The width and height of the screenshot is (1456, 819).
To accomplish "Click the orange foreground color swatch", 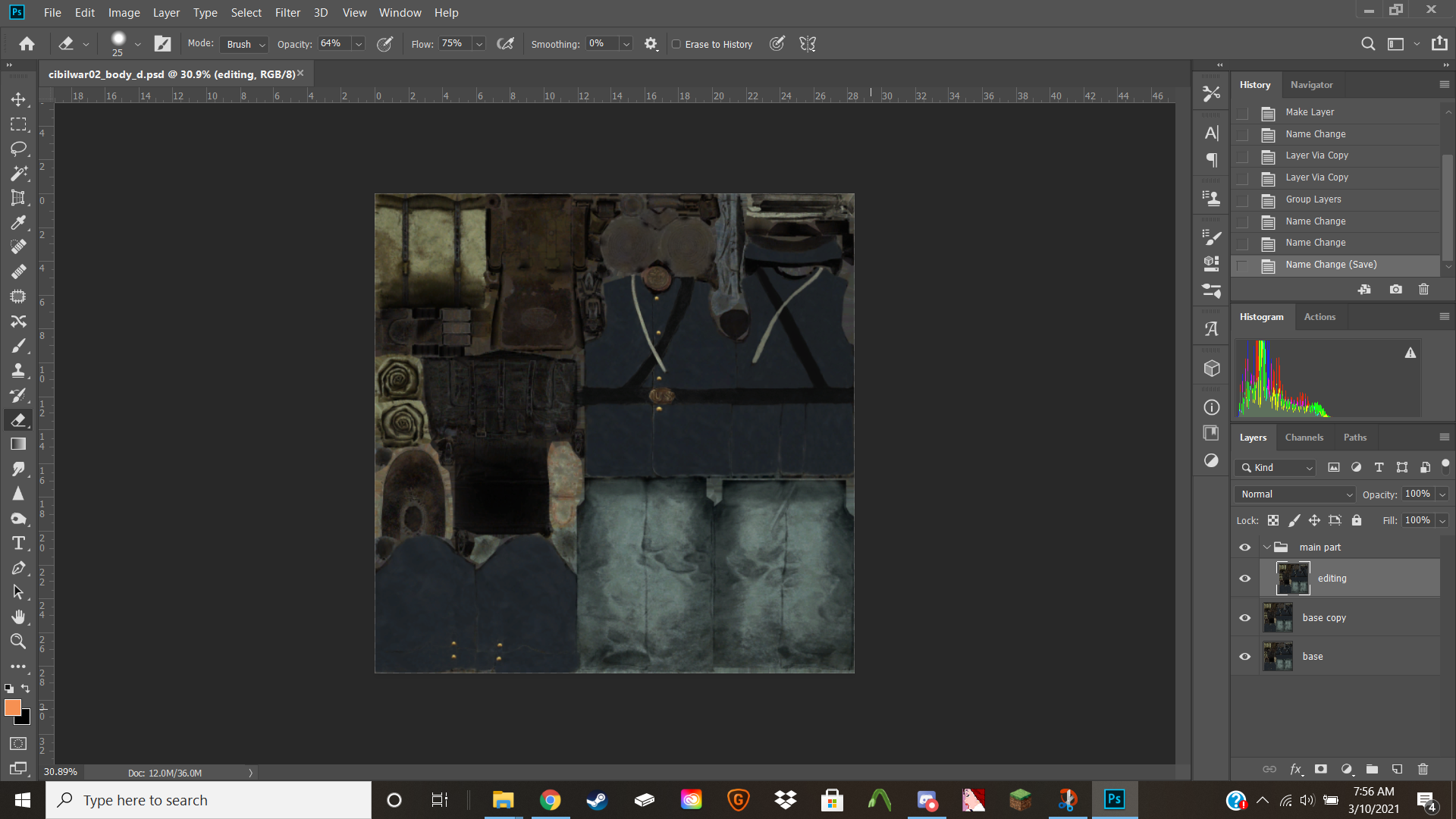I will 12,708.
